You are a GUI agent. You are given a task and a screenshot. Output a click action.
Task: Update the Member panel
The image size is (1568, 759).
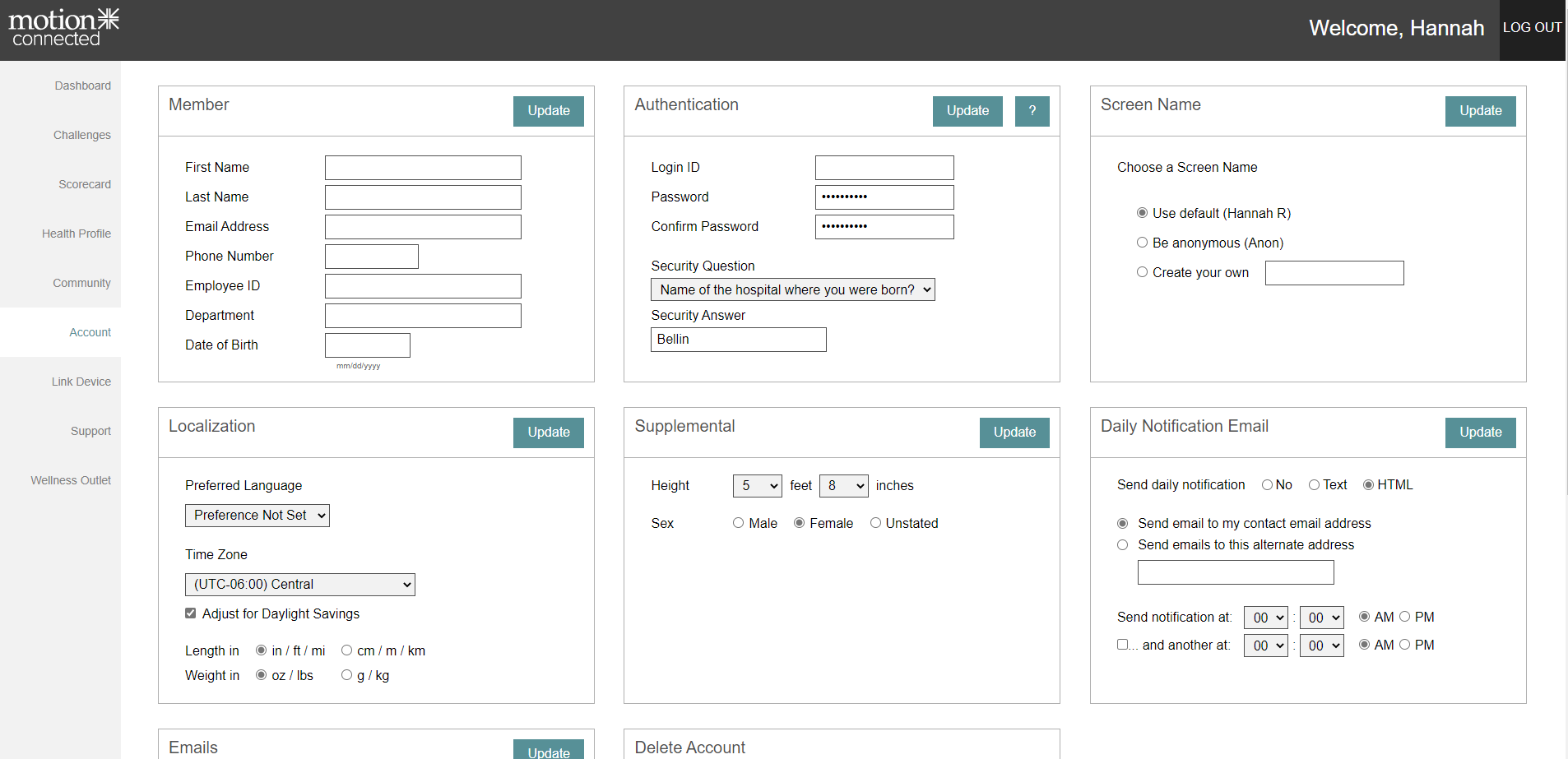549,111
